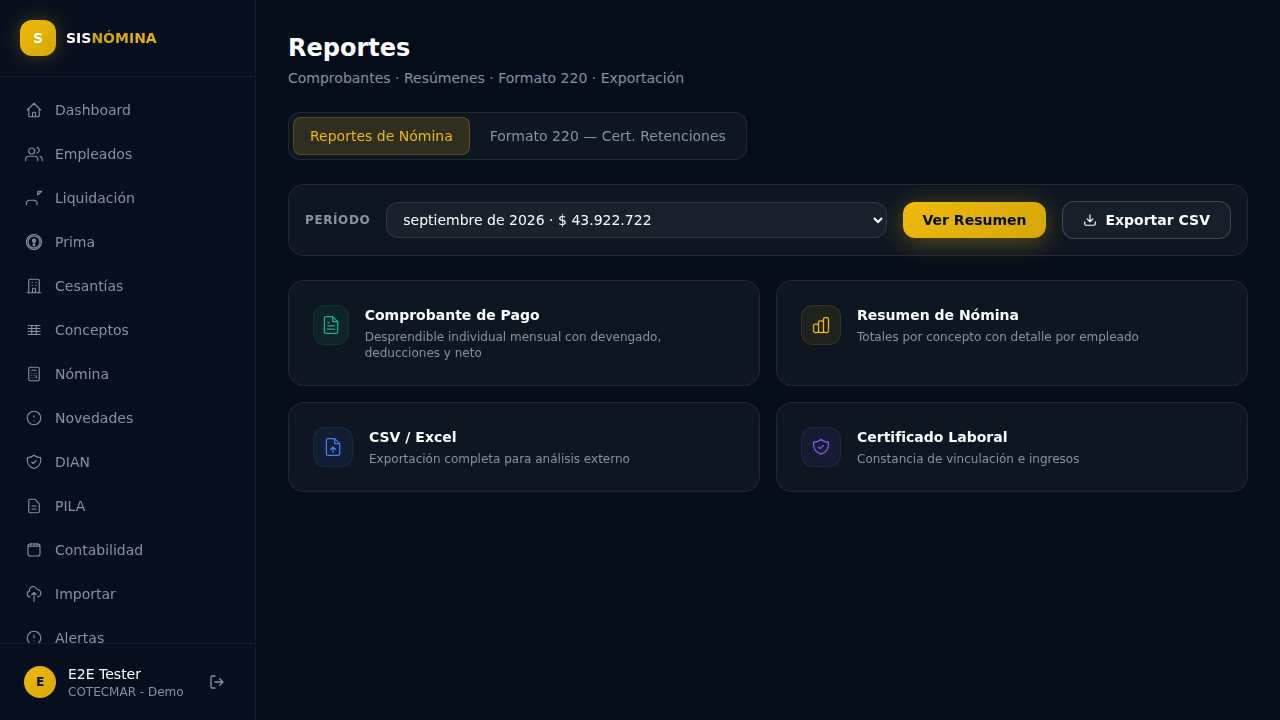Click the DIAN shield icon
Image resolution: width=1280 pixels, height=720 pixels.
point(34,462)
